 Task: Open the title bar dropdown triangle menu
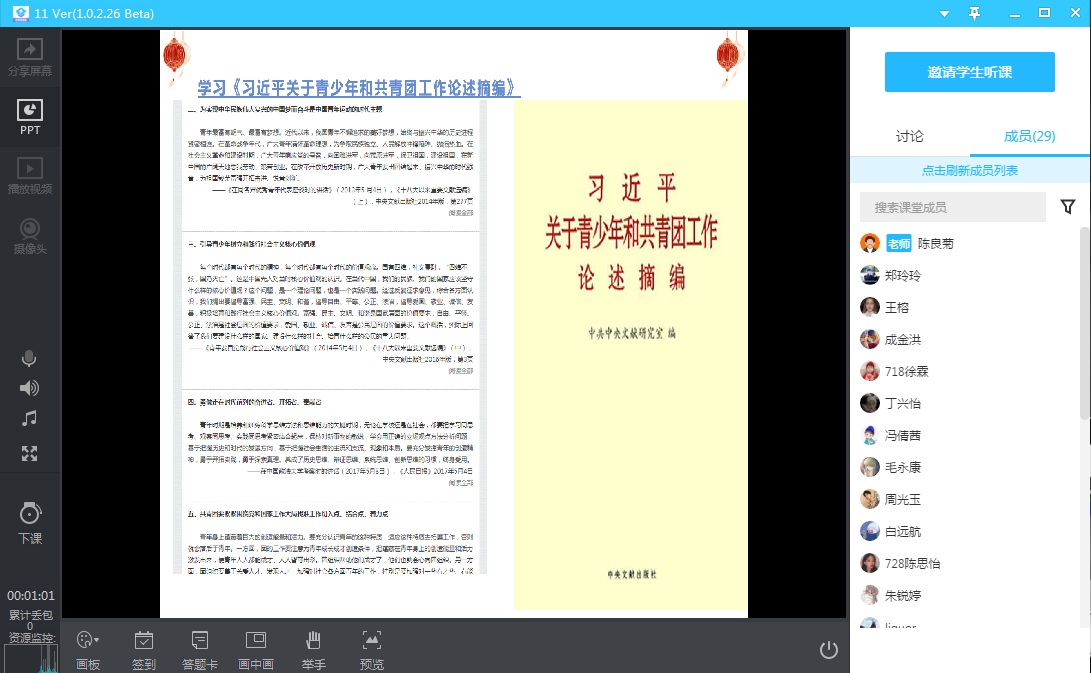pos(944,13)
